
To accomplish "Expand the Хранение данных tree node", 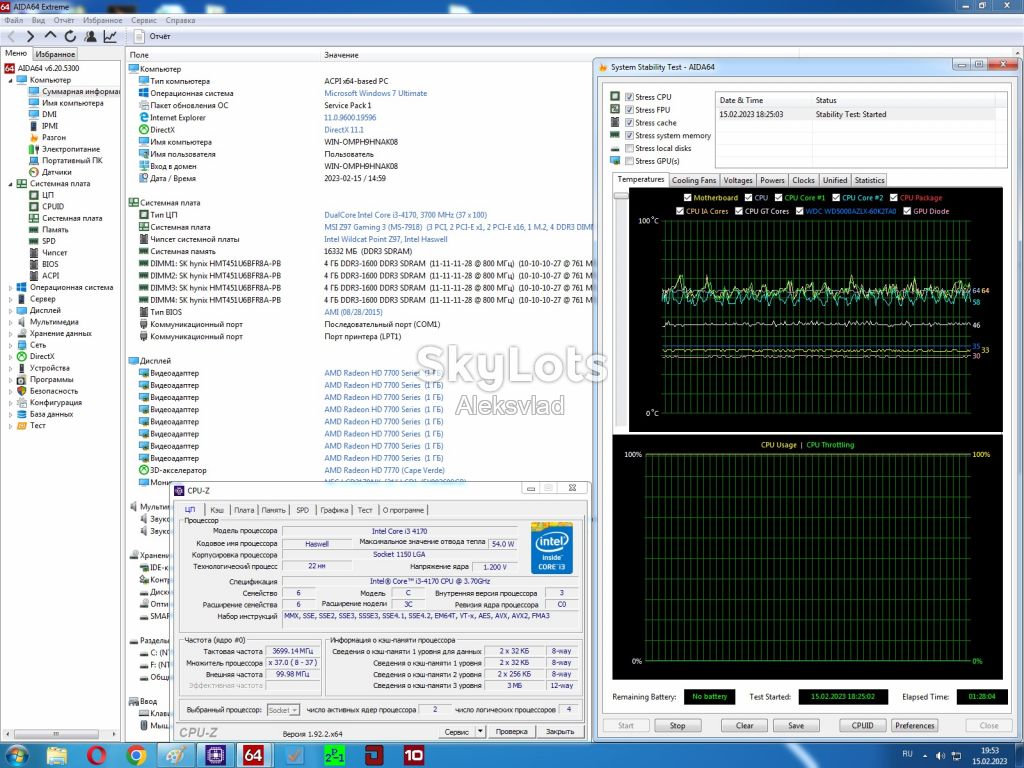I will coord(10,334).
